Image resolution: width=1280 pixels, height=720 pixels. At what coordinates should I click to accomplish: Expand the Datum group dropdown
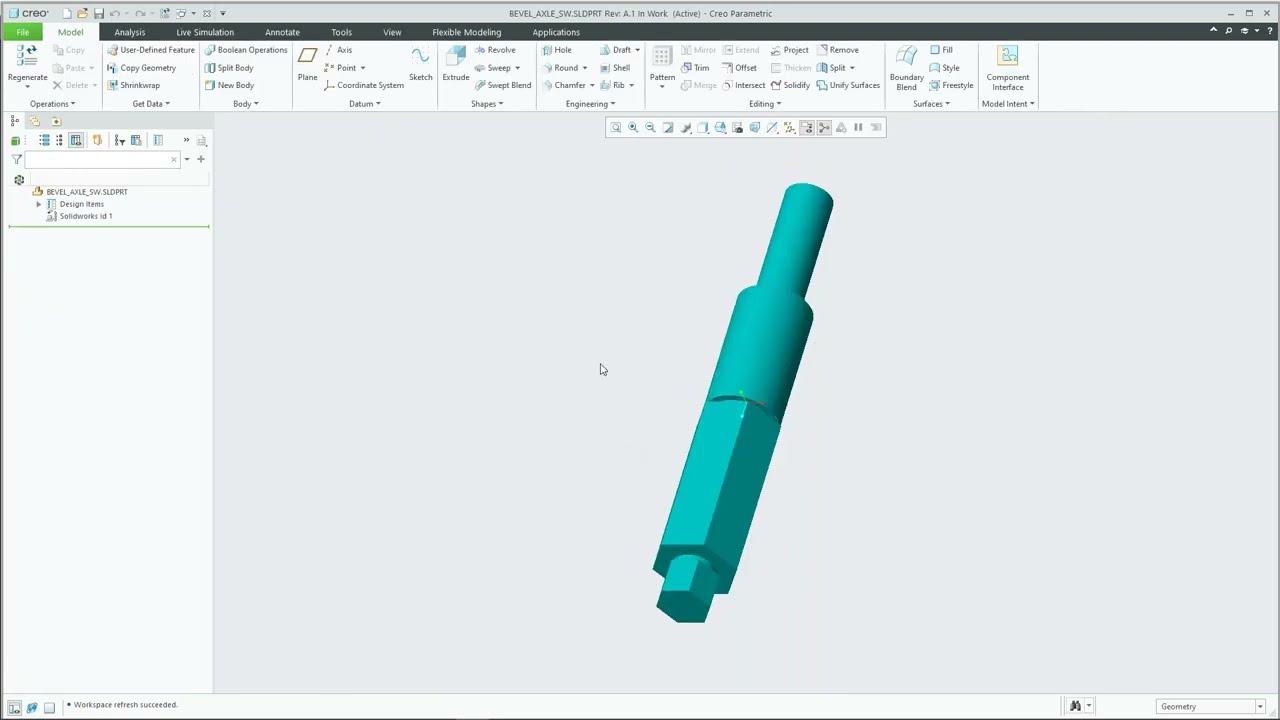364,104
